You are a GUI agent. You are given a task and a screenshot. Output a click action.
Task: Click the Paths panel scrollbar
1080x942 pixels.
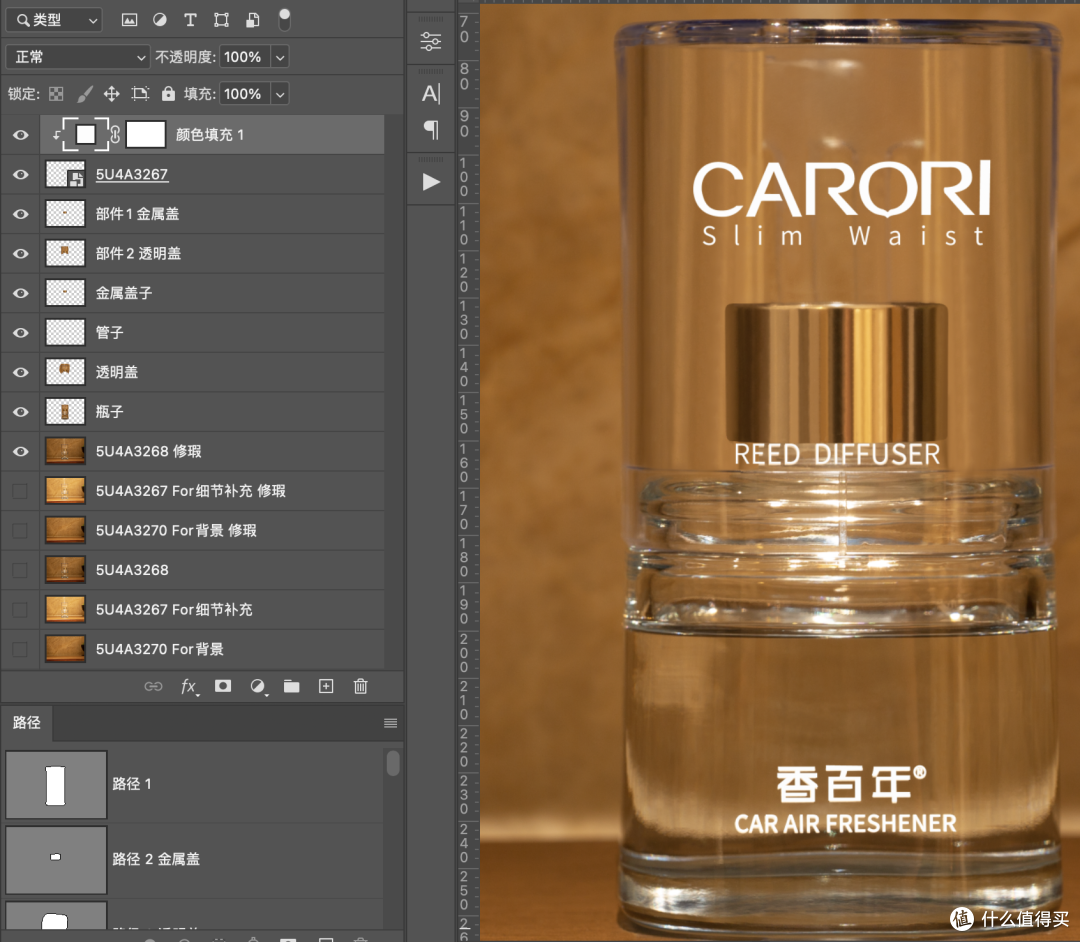pyautogui.click(x=393, y=763)
